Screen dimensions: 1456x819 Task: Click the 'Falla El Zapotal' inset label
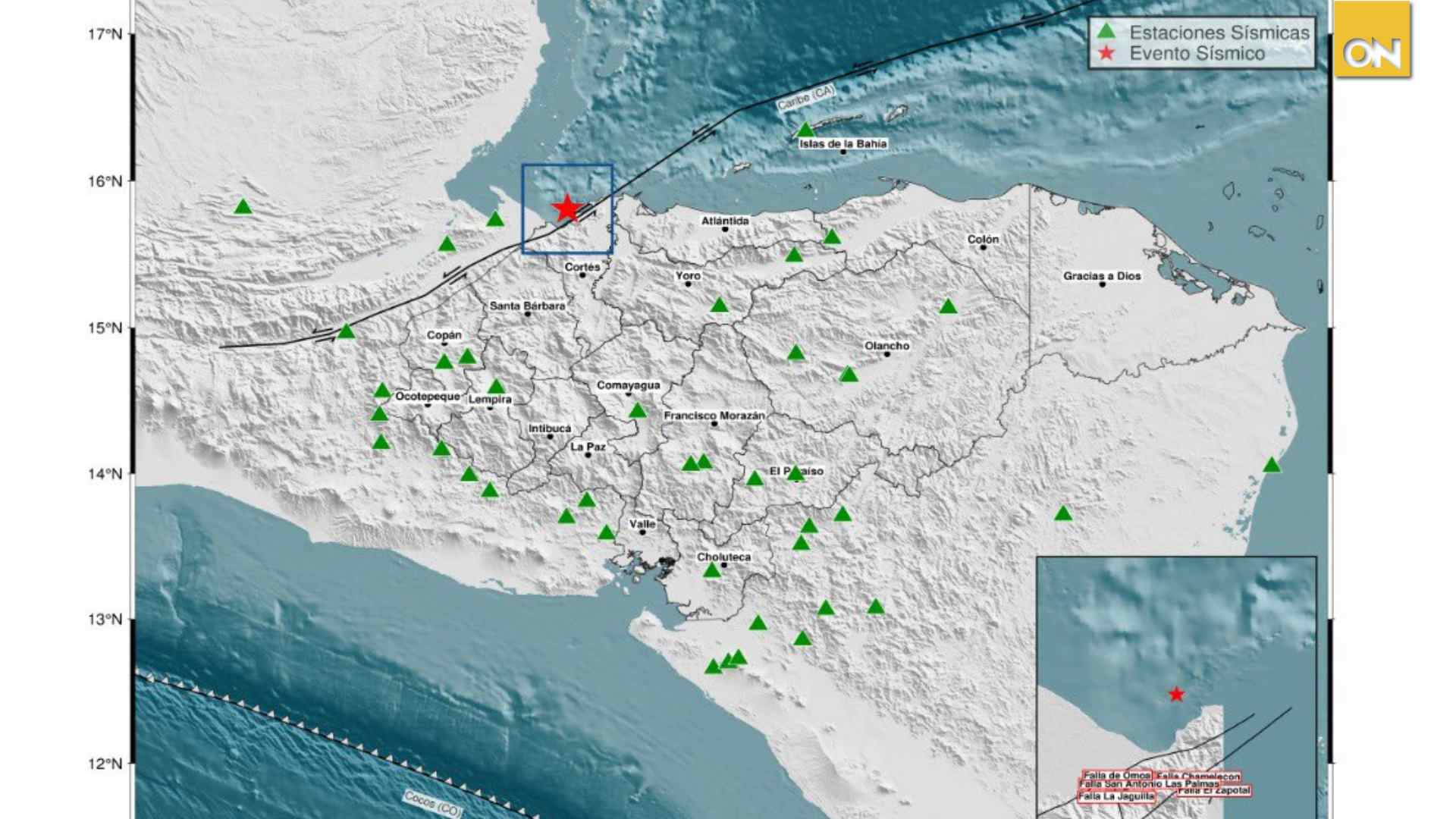(x=1213, y=791)
